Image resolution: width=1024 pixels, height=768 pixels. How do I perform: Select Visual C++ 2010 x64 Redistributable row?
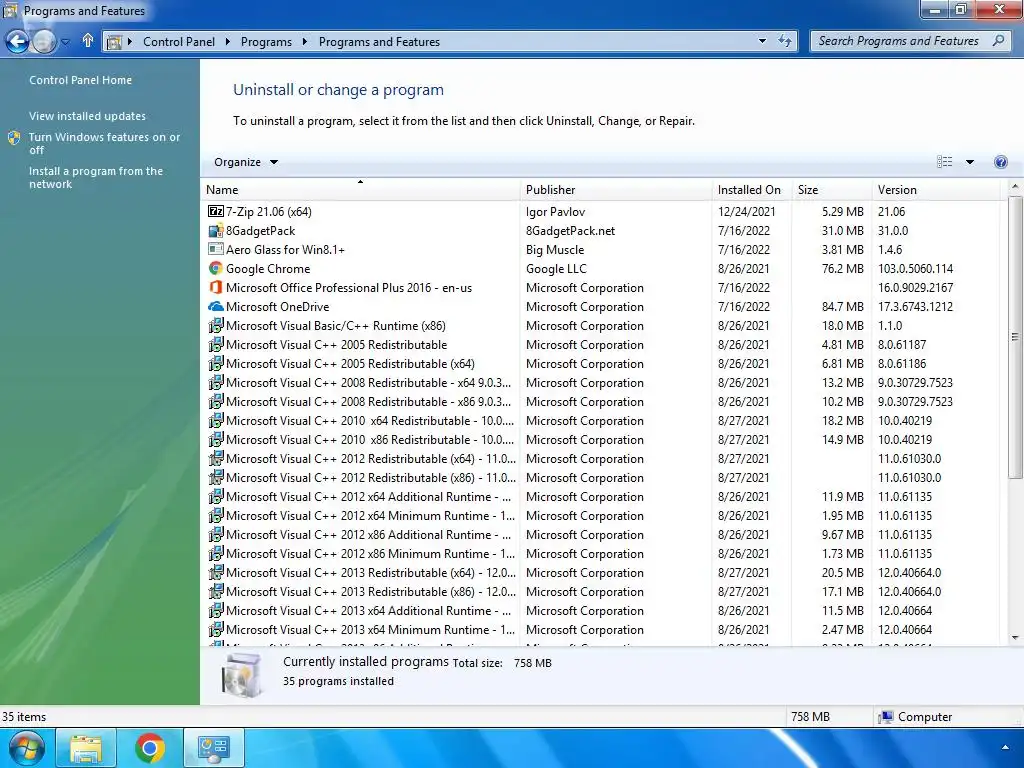point(602,420)
